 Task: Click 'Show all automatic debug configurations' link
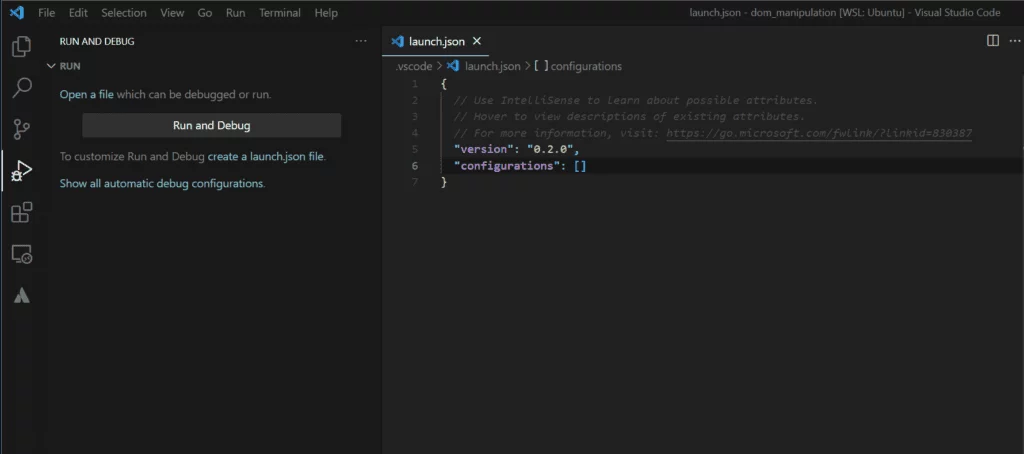pyautogui.click(x=162, y=184)
